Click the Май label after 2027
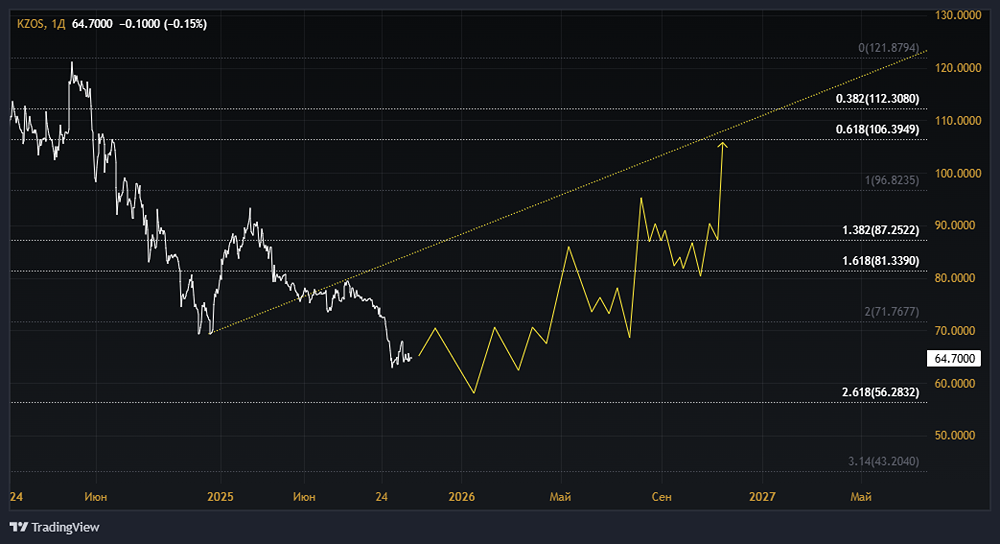Screen dimensions: 1000x544 [x=861, y=497]
